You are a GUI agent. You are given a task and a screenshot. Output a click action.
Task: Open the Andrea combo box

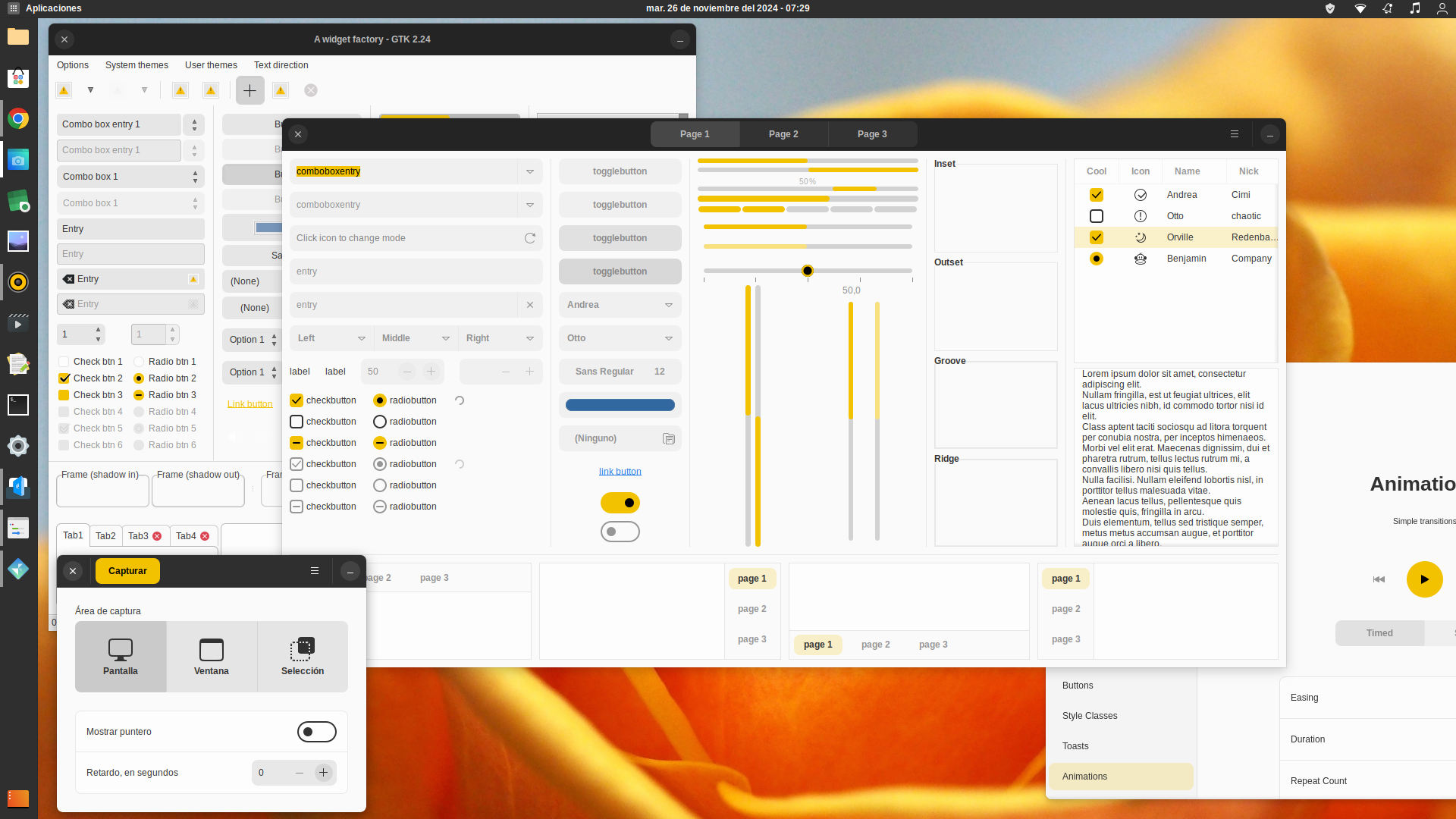pos(620,305)
